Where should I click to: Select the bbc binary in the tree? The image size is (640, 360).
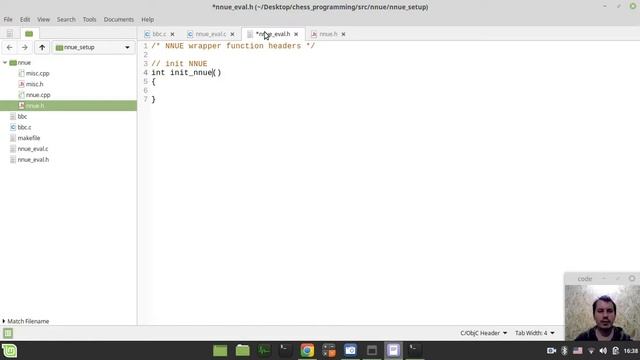coord(22,116)
